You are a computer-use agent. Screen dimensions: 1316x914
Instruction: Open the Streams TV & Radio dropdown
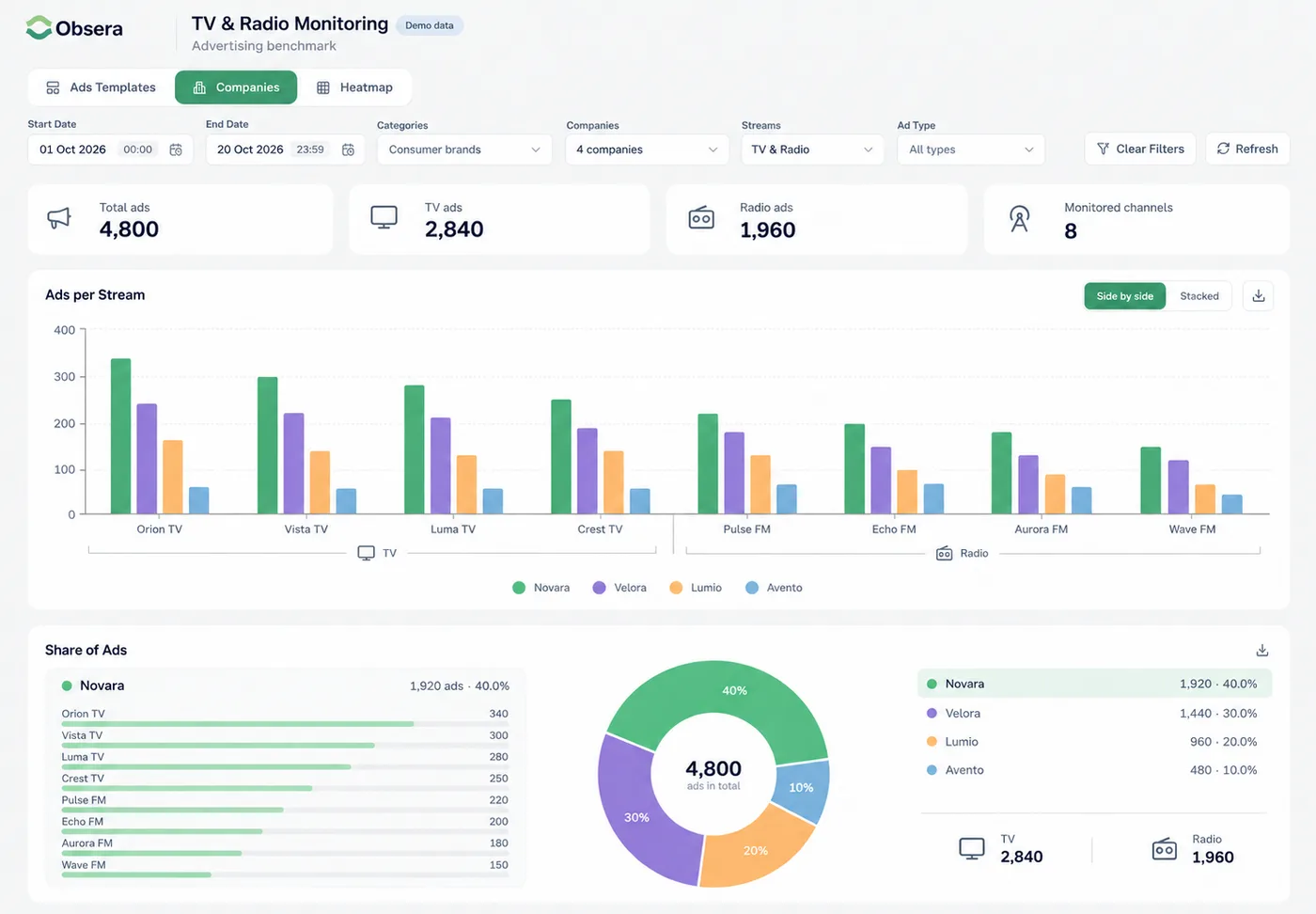(x=812, y=150)
